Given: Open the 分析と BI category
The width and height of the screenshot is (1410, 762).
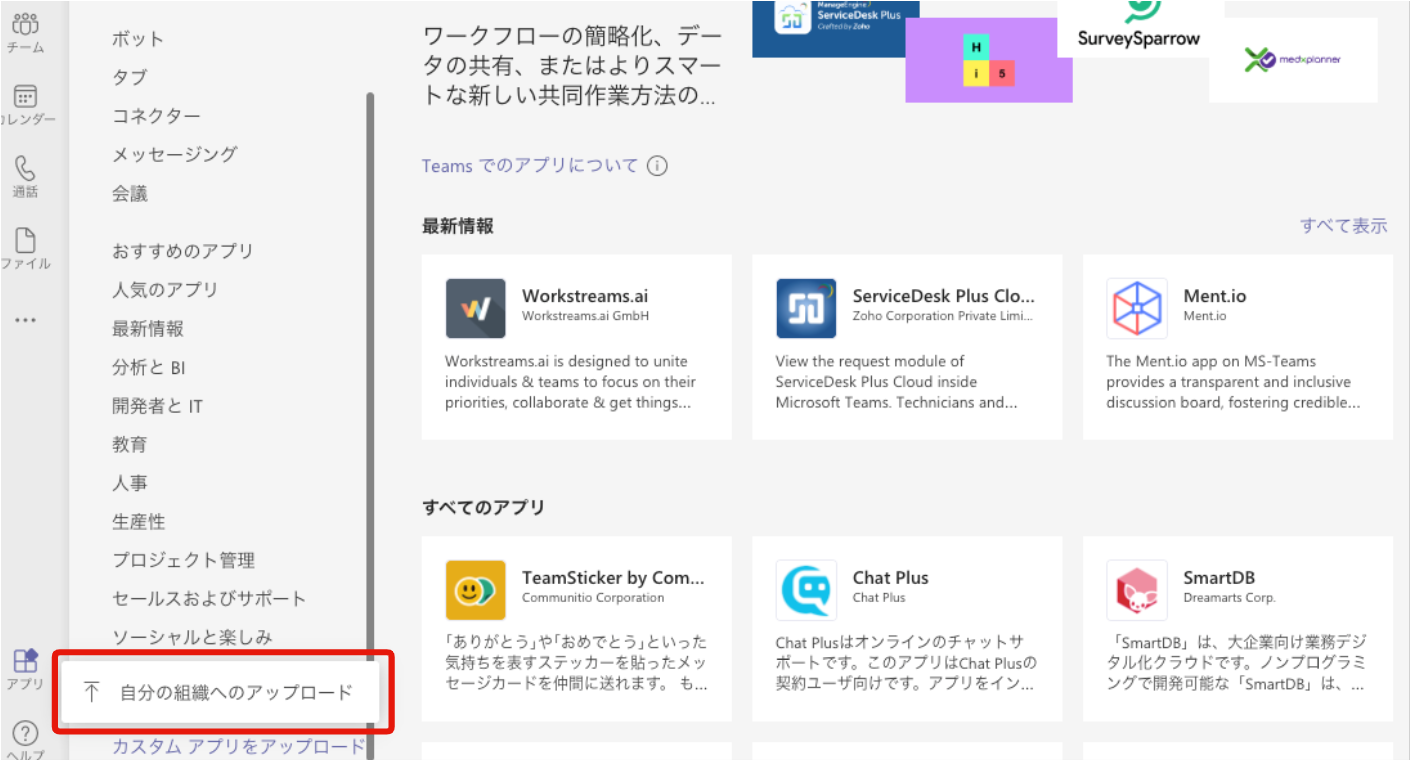Looking at the screenshot, I should pos(149,367).
